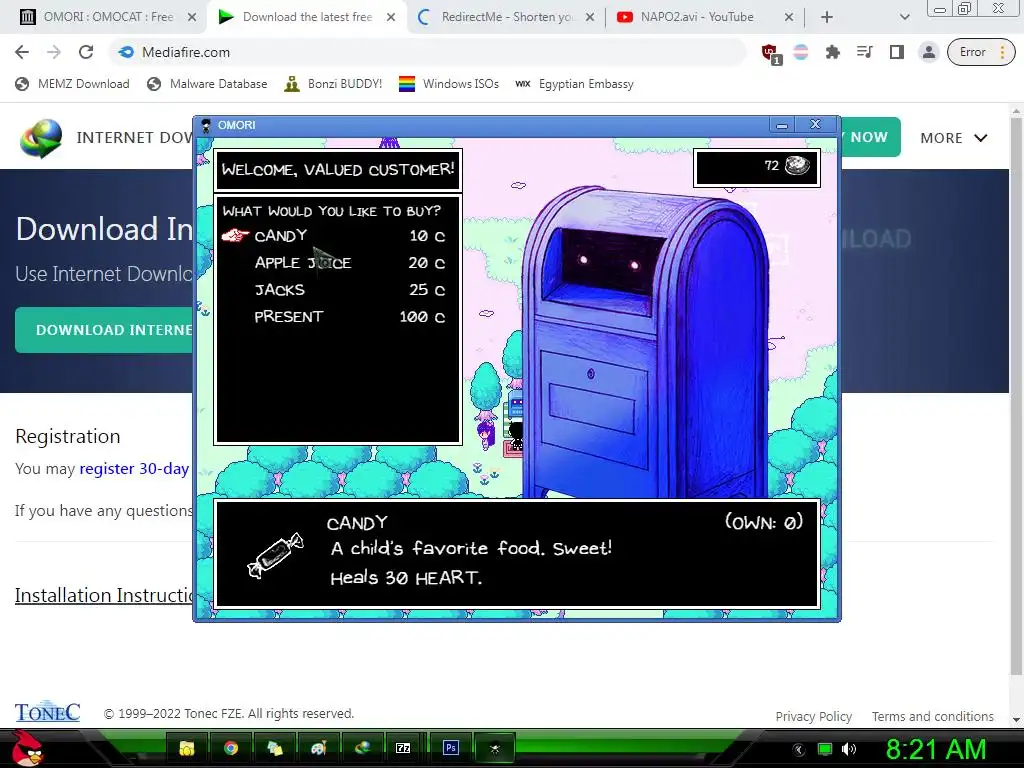
Task: Open the file explorer taskbar icon
Action: 187,748
